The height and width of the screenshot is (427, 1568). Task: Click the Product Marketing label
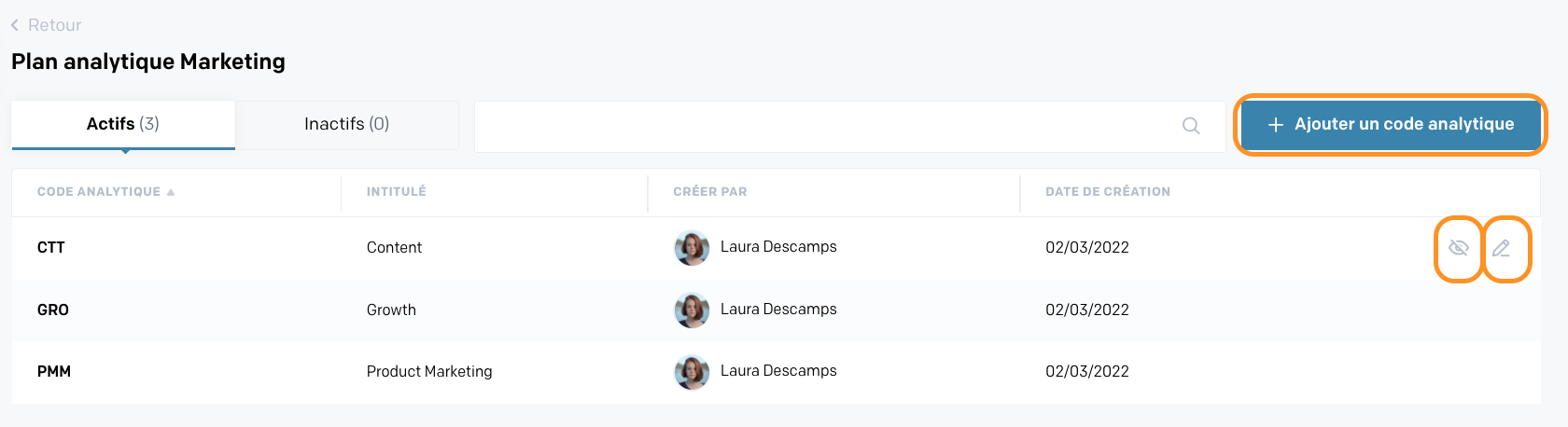point(428,372)
